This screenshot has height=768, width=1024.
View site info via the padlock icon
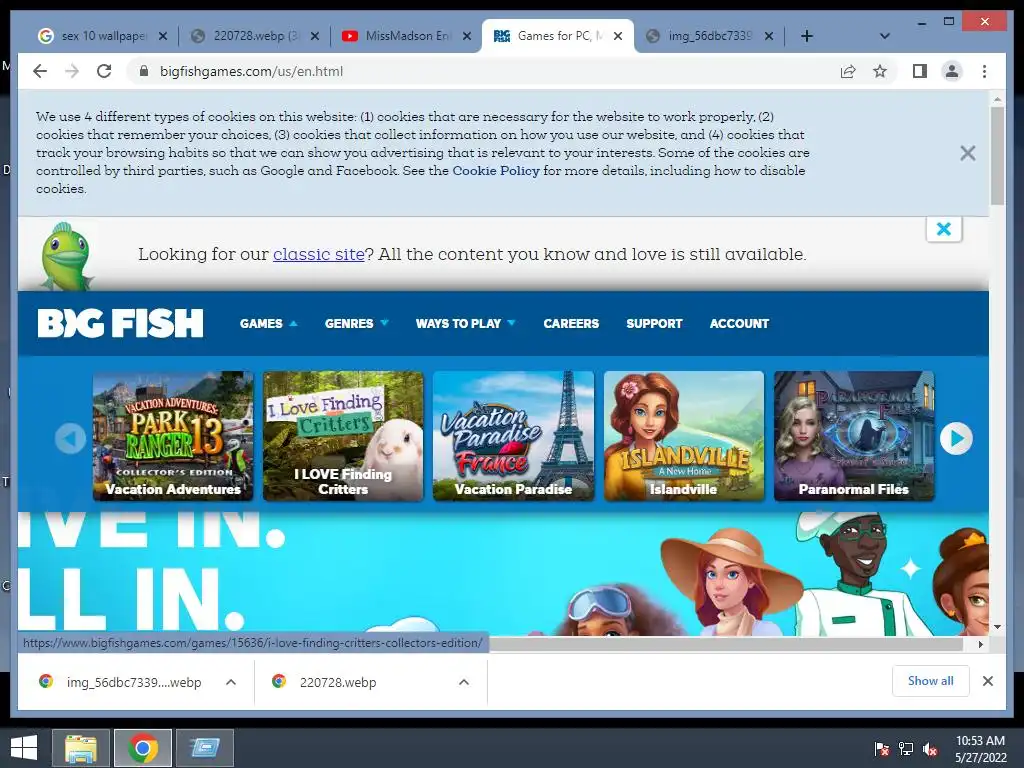pos(144,71)
